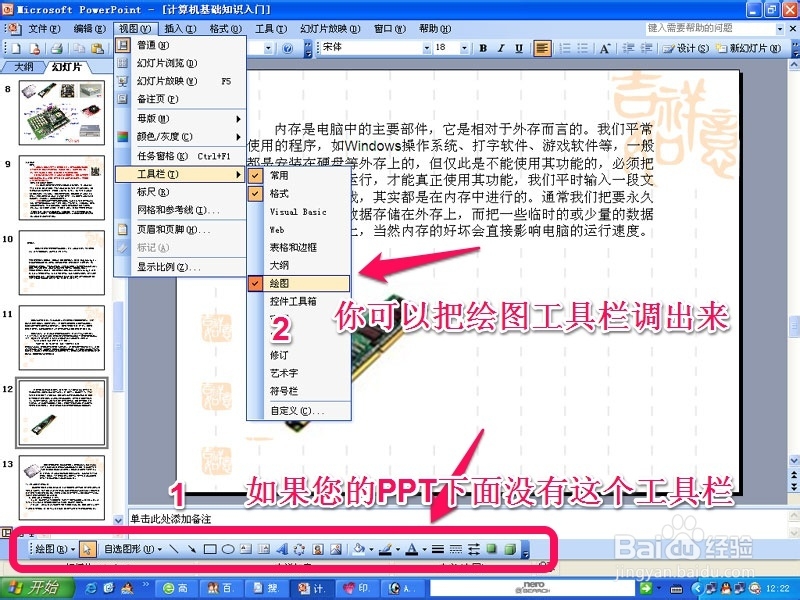The width and height of the screenshot is (800, 600).
Task: Choose 幻灯片浏览 in the view menu
Action: tap(180, 63)
